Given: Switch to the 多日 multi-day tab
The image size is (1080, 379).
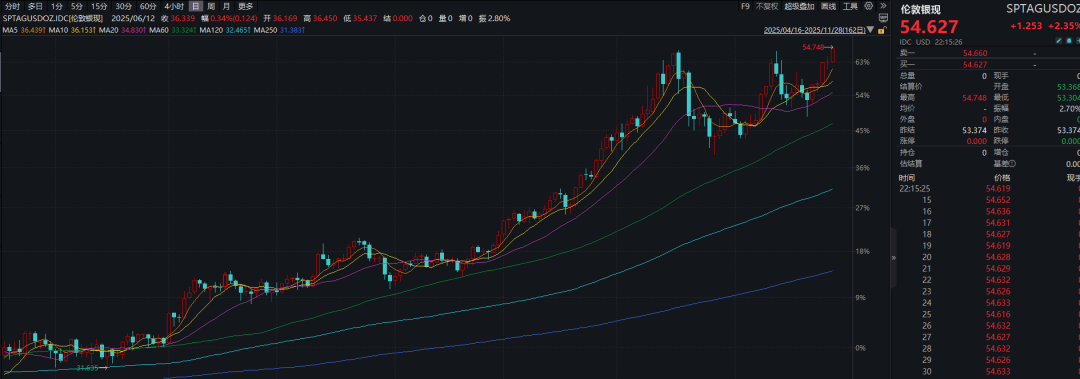Looking at the screenshot, I should (35, 6).
